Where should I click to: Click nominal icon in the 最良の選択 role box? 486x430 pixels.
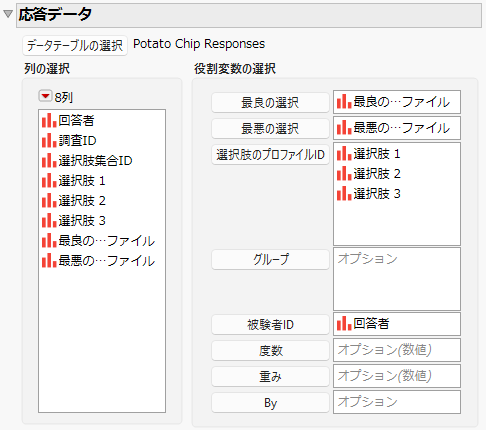click(x=344, y=102)
